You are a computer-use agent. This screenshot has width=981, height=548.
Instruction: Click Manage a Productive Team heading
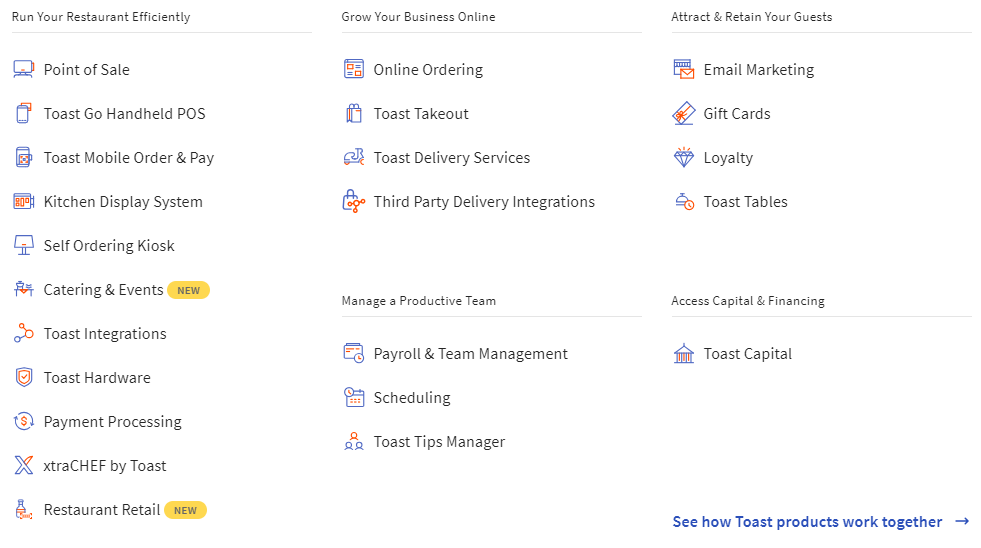419,301
